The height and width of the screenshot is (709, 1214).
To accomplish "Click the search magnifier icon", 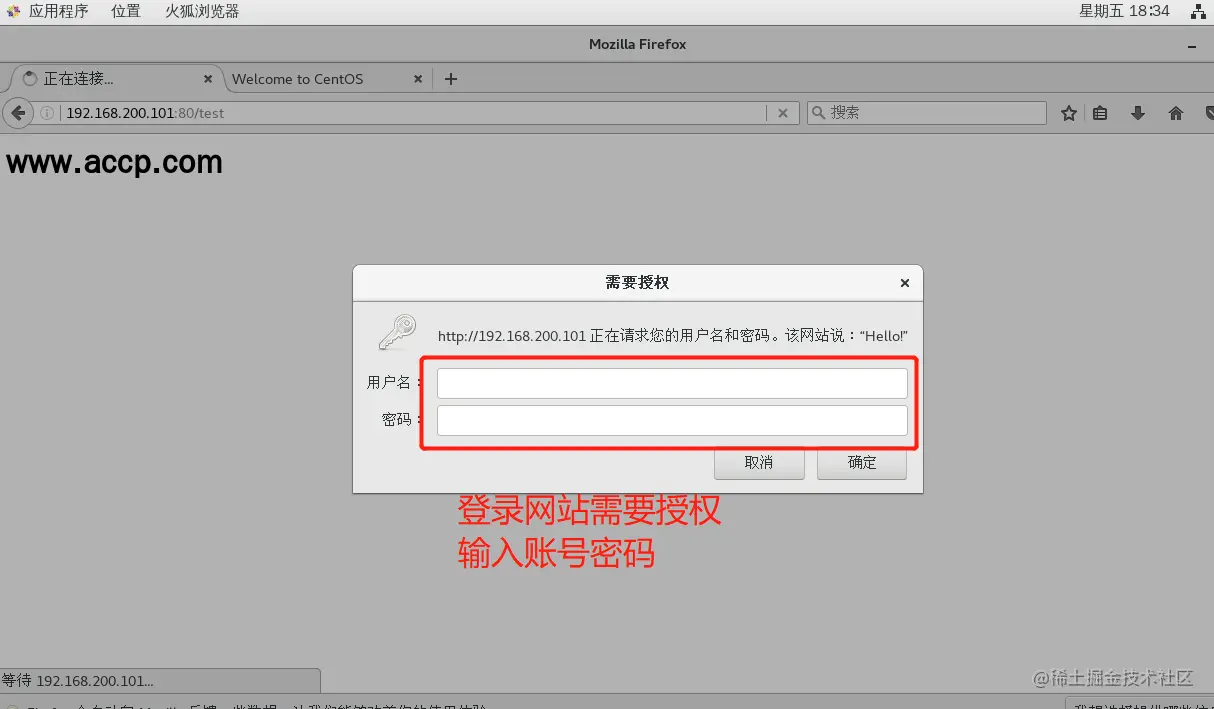I will (x=818, y=113).
